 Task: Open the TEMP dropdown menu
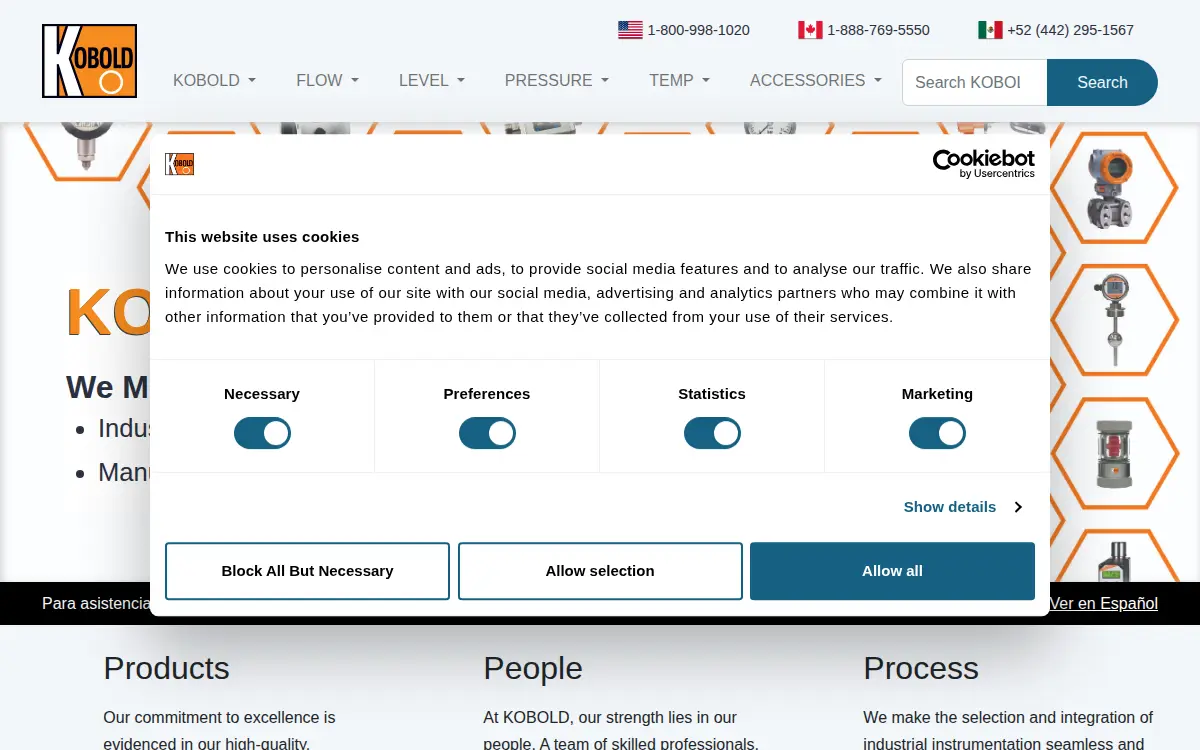coord(679,80)
